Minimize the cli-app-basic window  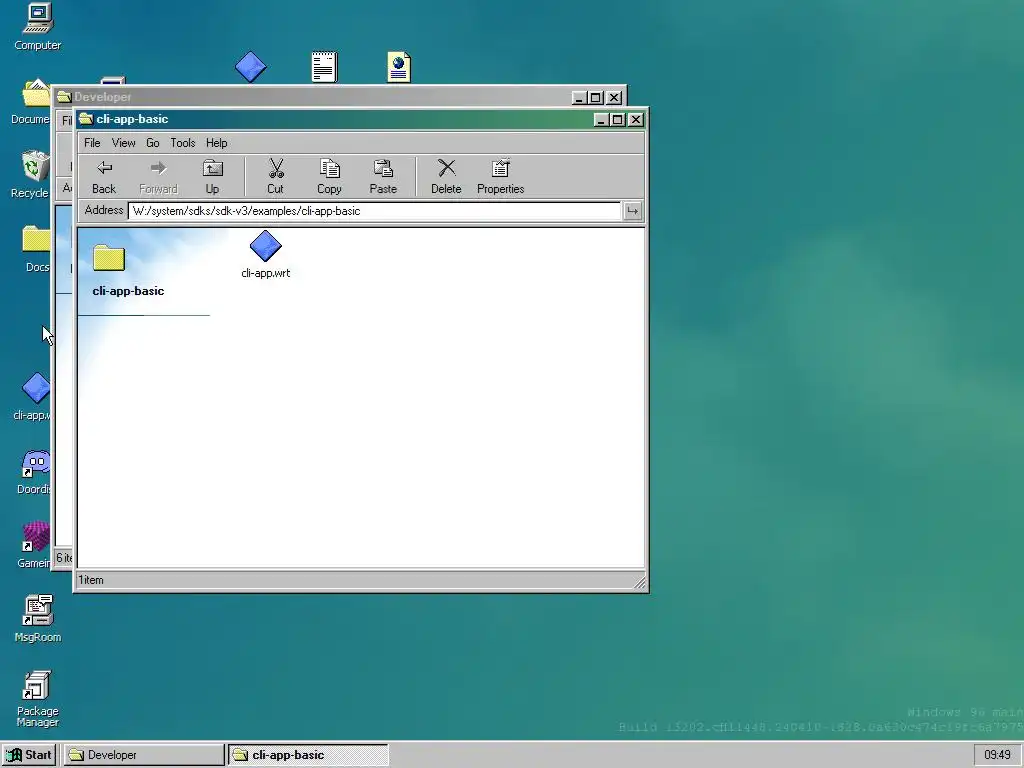[x=601, y=120]
